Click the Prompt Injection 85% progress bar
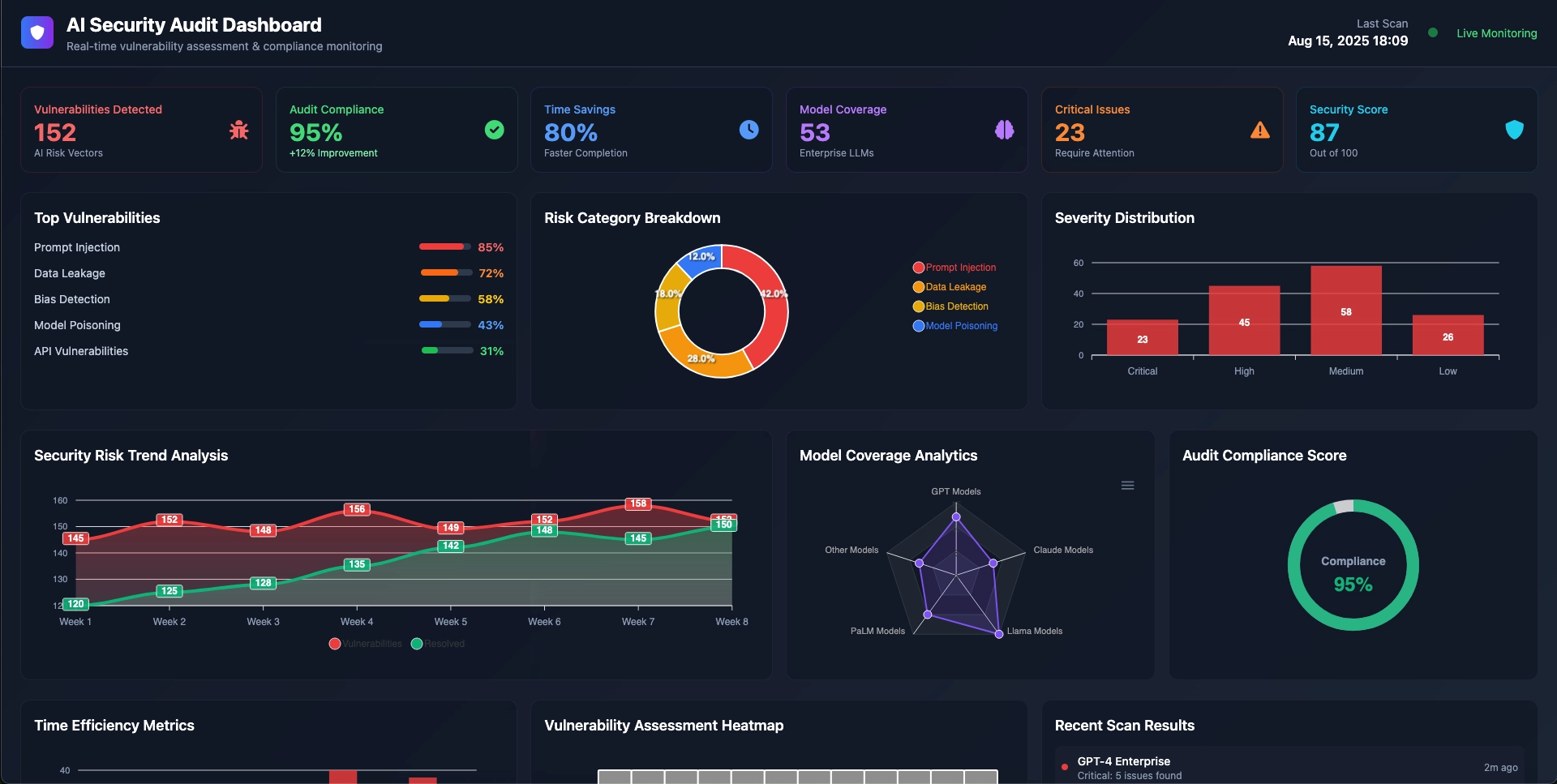Image resolution: width=1557 pixels, height=784 pixels. pos(444,246)
